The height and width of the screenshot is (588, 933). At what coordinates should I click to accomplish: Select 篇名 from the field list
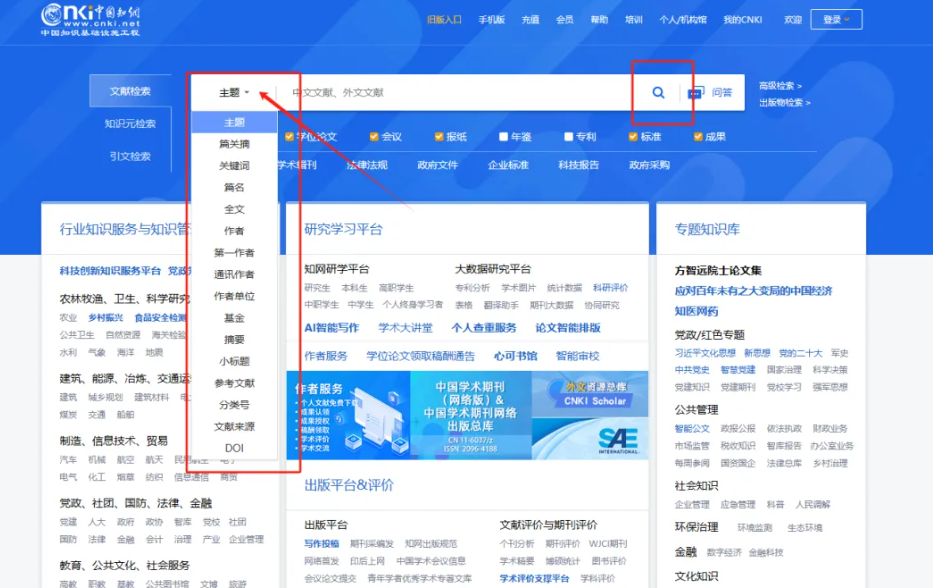pyautogui.click(x=234, y=187)
